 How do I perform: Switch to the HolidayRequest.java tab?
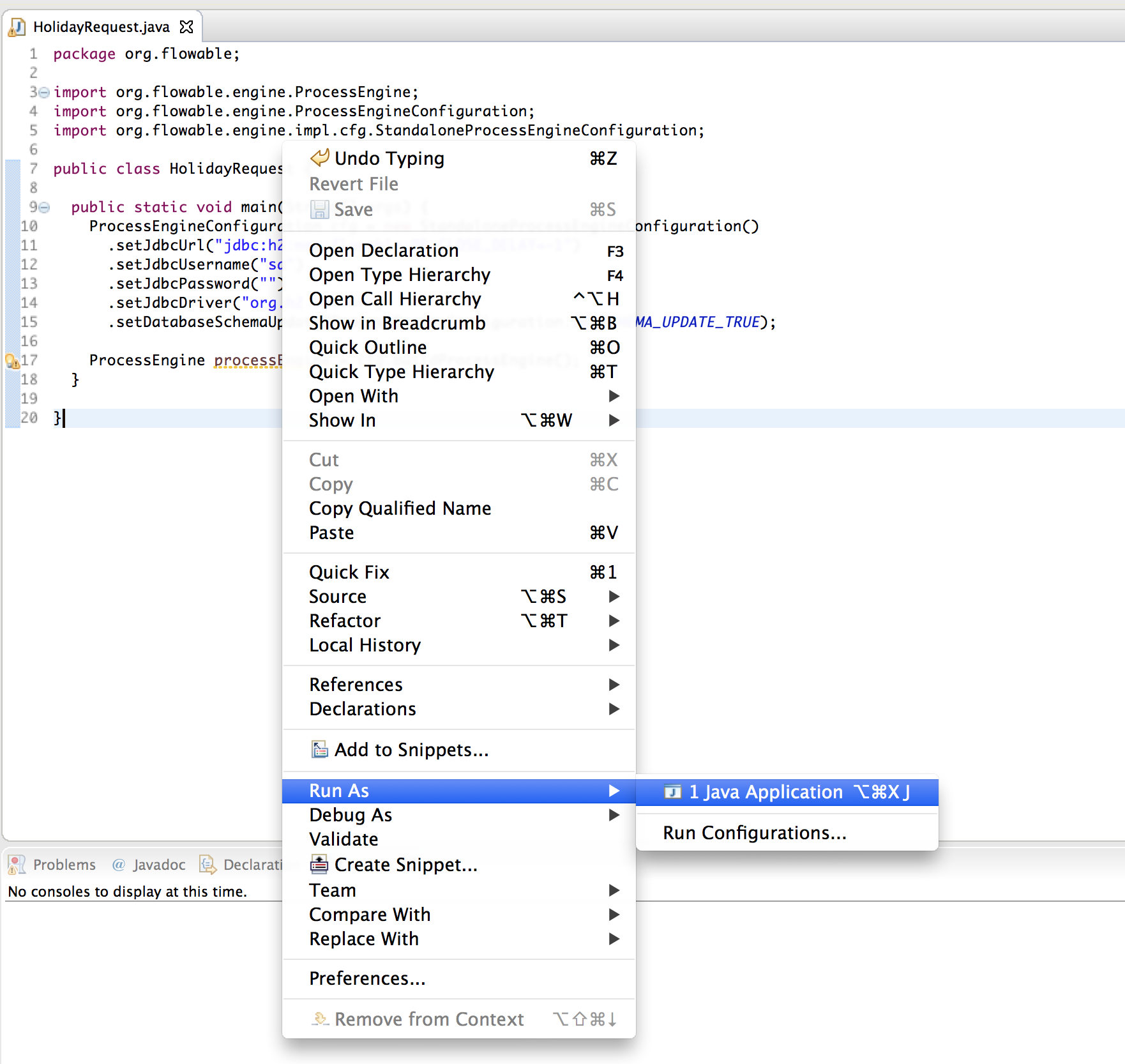[x=101, y=27]
